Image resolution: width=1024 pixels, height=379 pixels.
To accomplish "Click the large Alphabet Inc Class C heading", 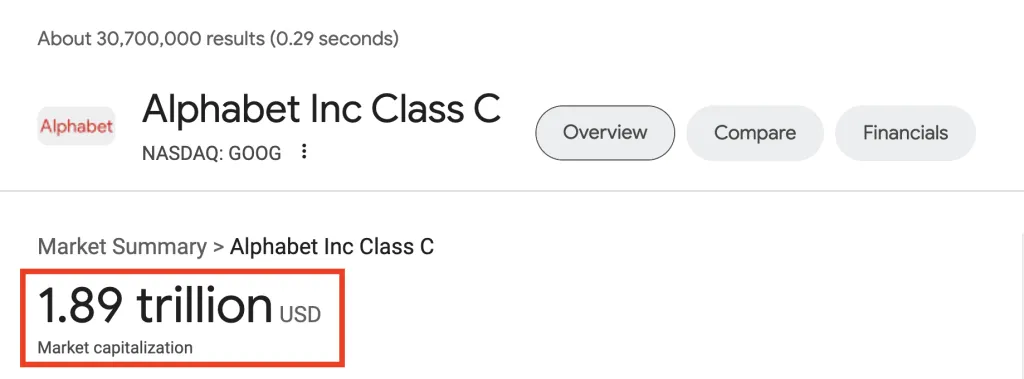I will point(321,109).
